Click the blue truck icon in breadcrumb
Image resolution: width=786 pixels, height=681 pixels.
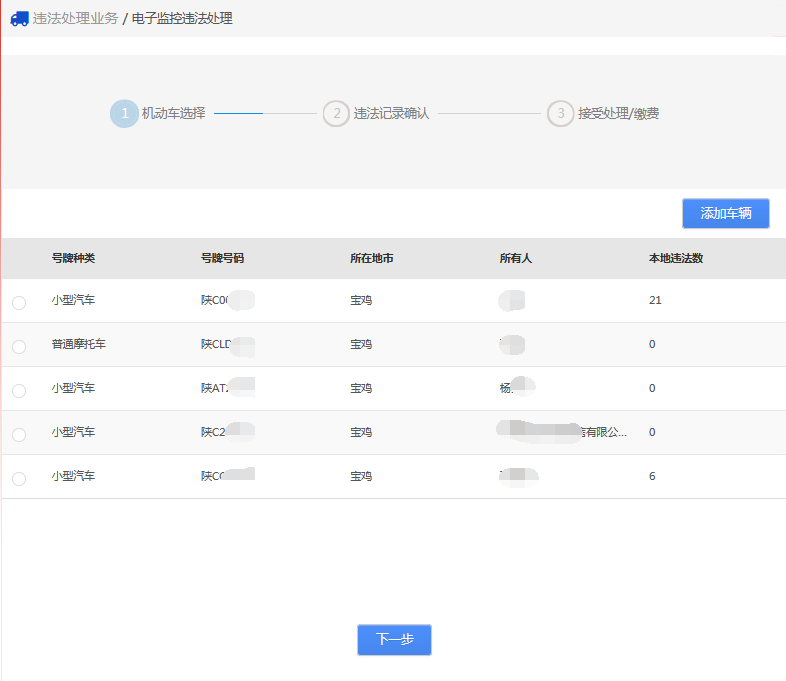pos(19,18)
